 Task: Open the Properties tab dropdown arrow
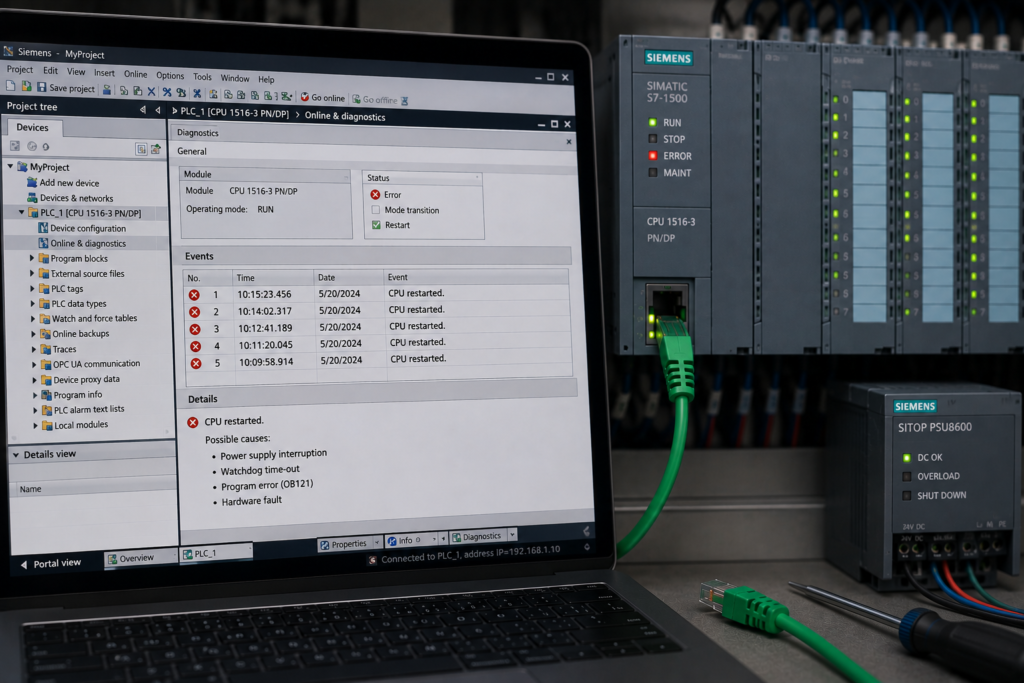377,542
